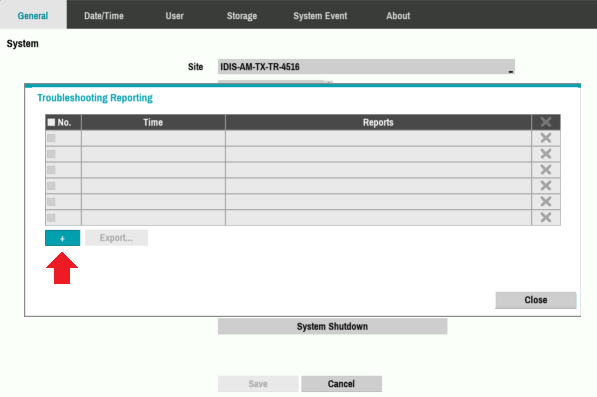This screenshot has width=597, height=397.
Task: Delete the fifth report row with X
Action: (546, 201)
